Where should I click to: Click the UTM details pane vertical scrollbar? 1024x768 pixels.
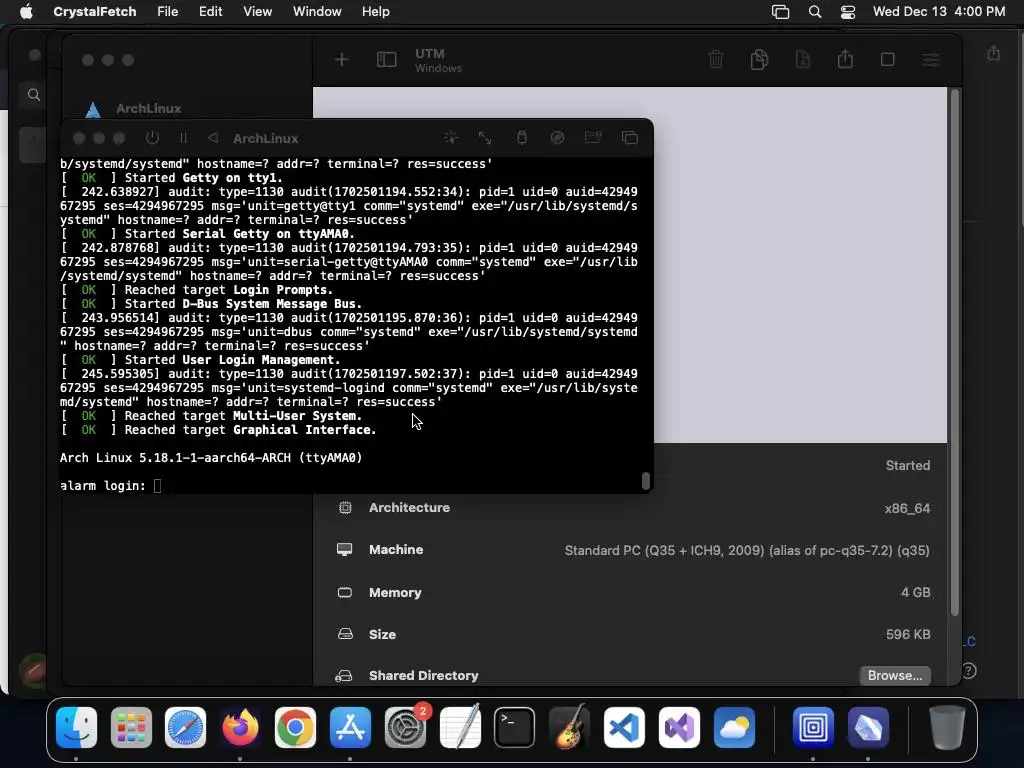tap(955, 353)
